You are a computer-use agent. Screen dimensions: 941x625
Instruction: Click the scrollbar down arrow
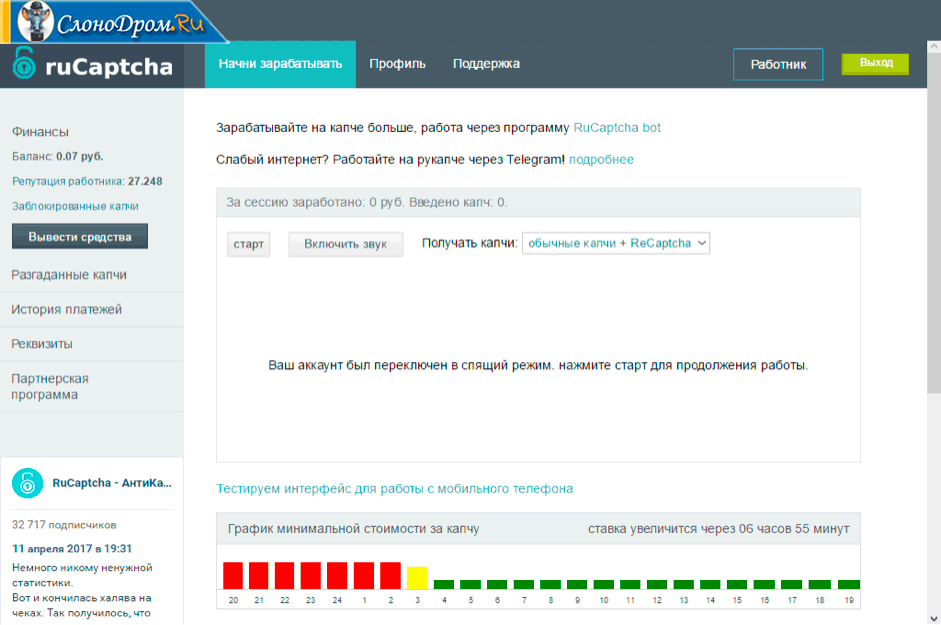(x=934, y=618)
